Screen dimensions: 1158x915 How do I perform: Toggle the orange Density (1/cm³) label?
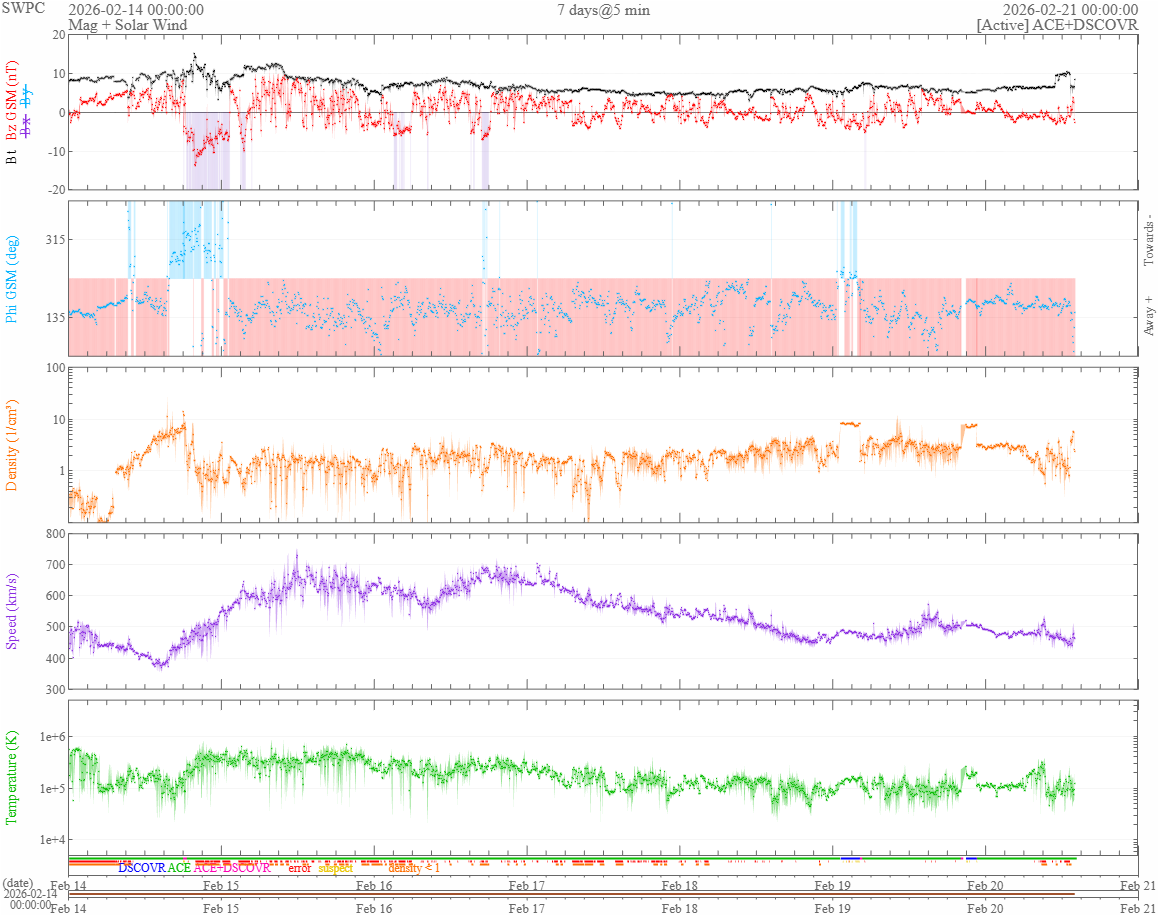(11, 446)
